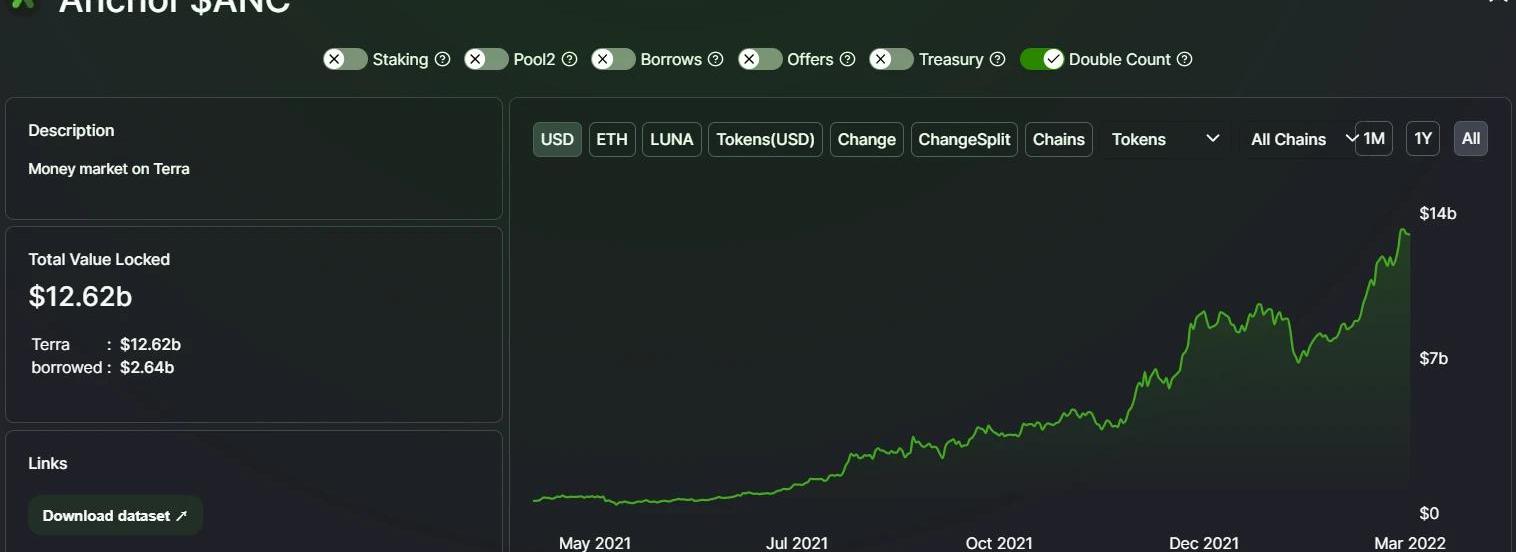
Task: Show the Tokens(USD) chart view
Action: click(766, 139)
